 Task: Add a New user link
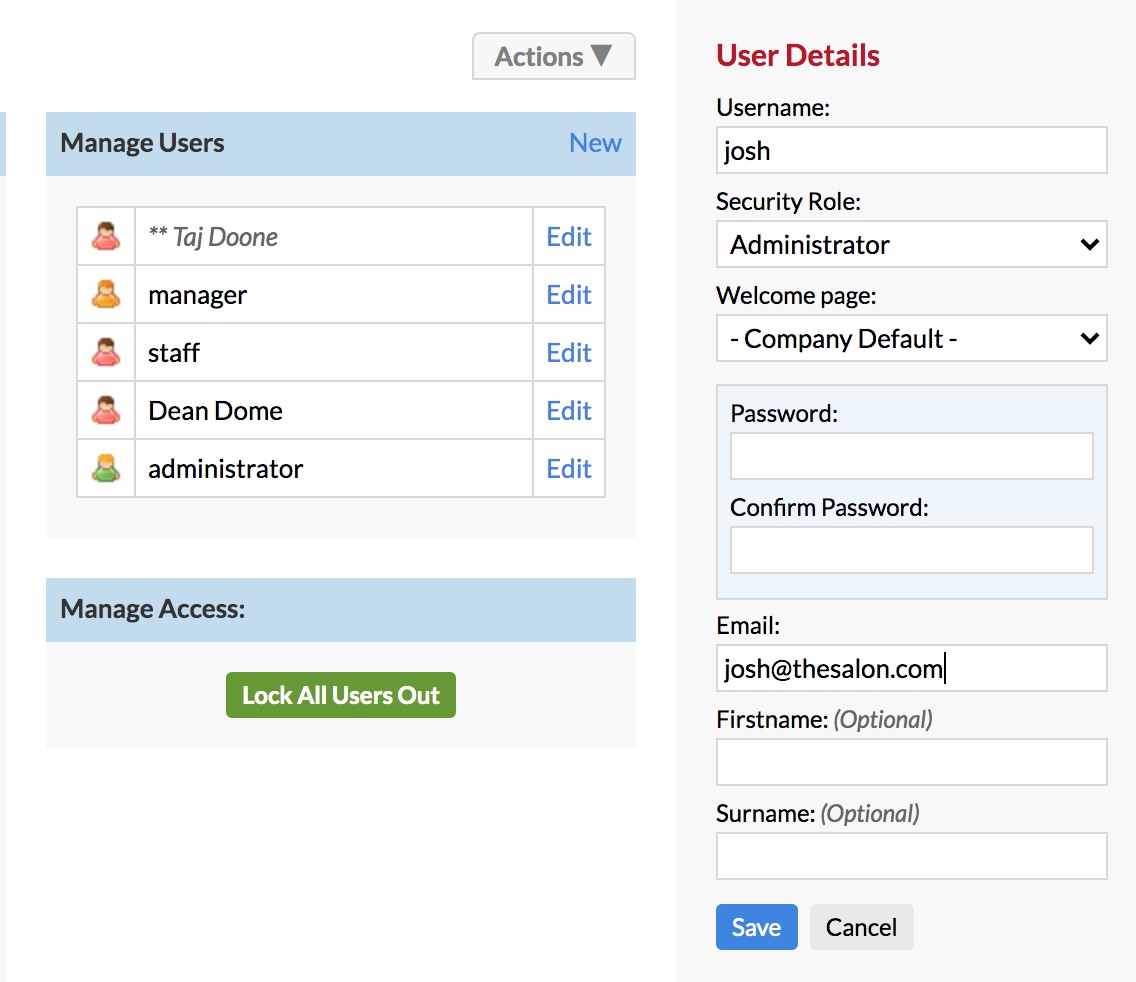(x=595, y=143)
